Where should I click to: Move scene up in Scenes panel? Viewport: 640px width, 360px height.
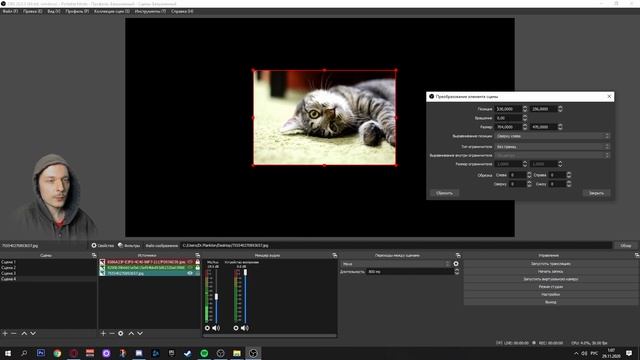click(x=24, y=333)
